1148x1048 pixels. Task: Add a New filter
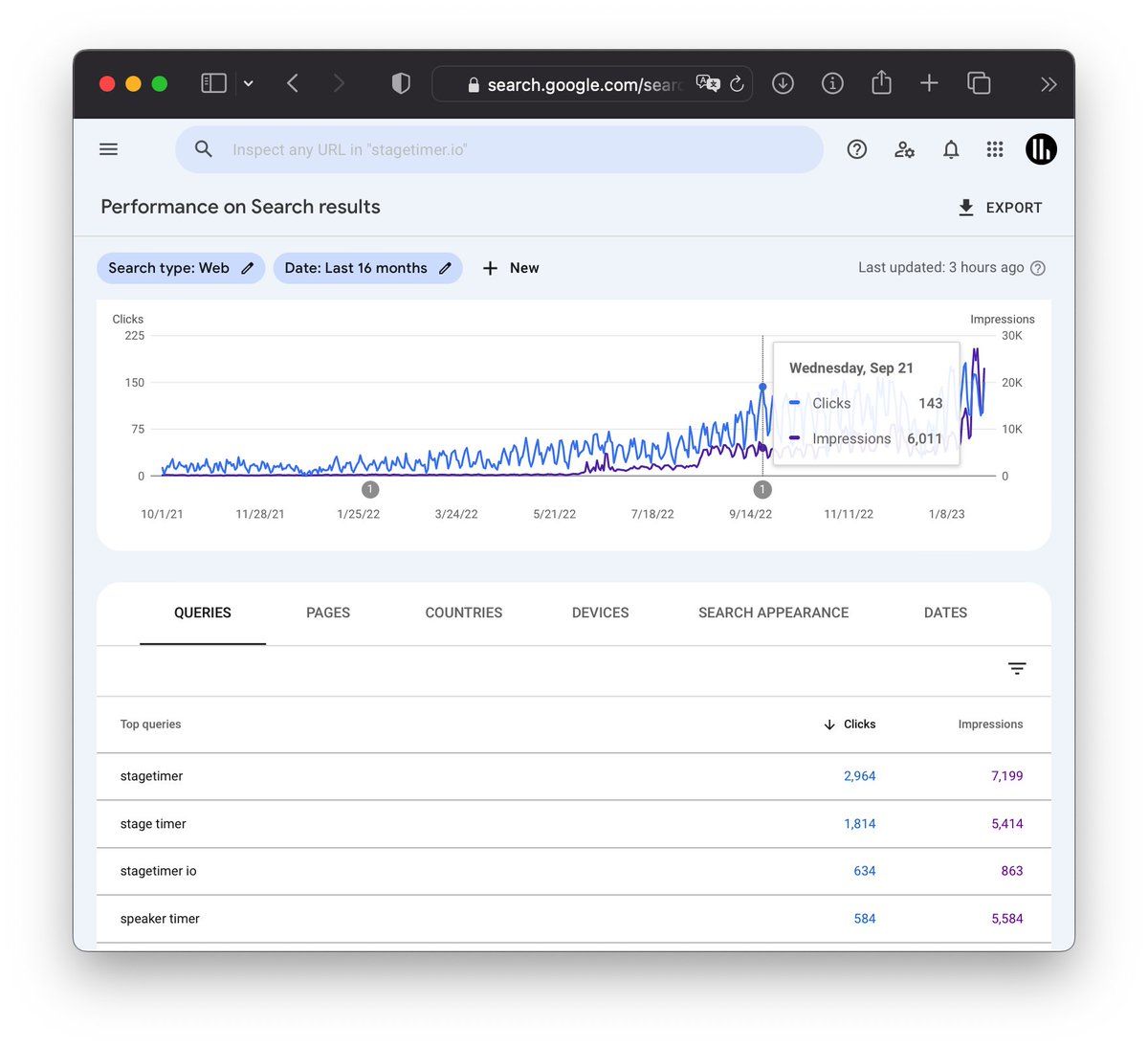click(511, 268)
